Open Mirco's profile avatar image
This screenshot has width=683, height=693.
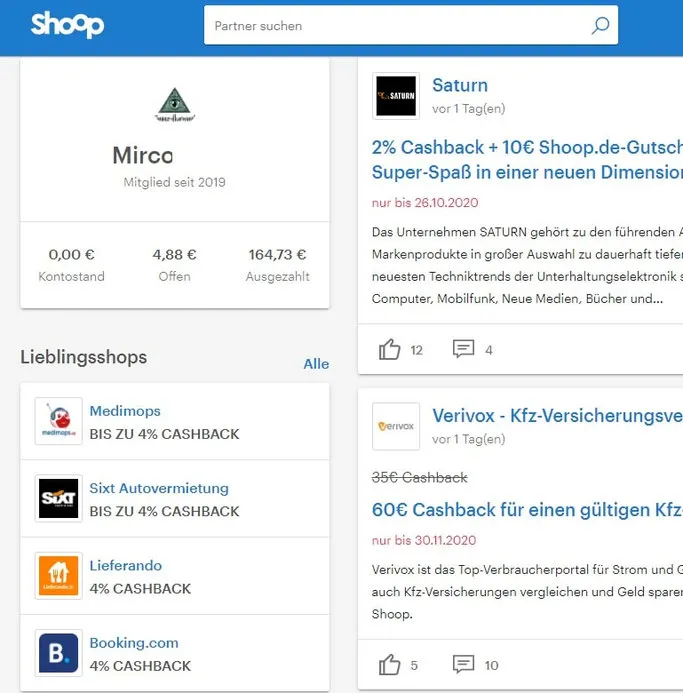[175, 105]
